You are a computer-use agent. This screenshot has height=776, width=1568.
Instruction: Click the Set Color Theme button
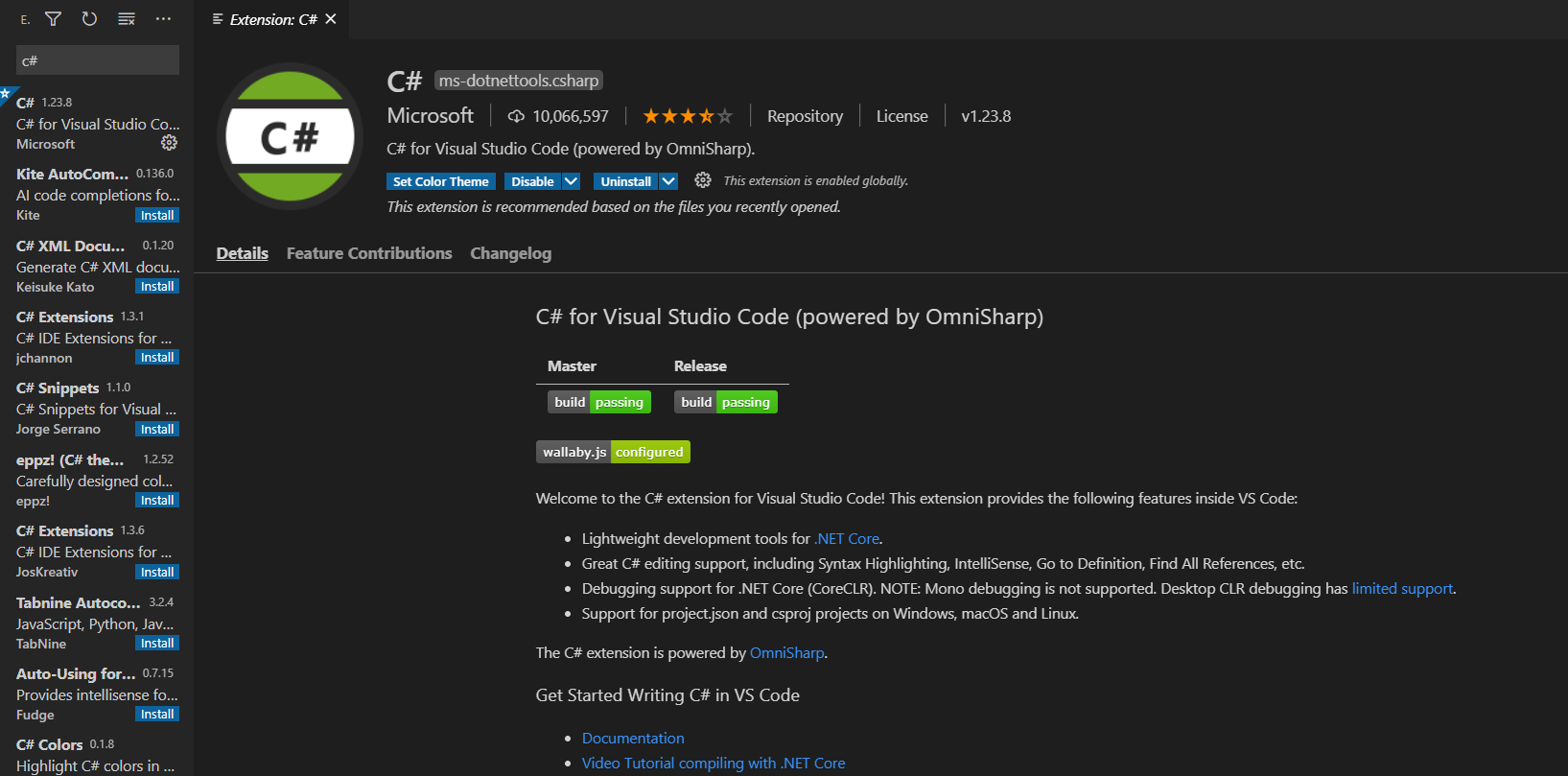[x=441, y=181]
